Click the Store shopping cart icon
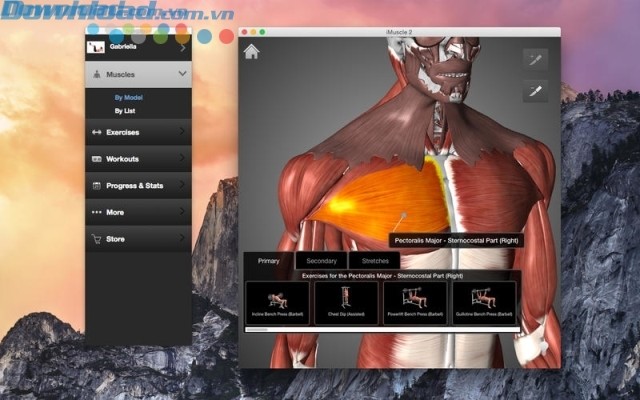 coord(97,239)
